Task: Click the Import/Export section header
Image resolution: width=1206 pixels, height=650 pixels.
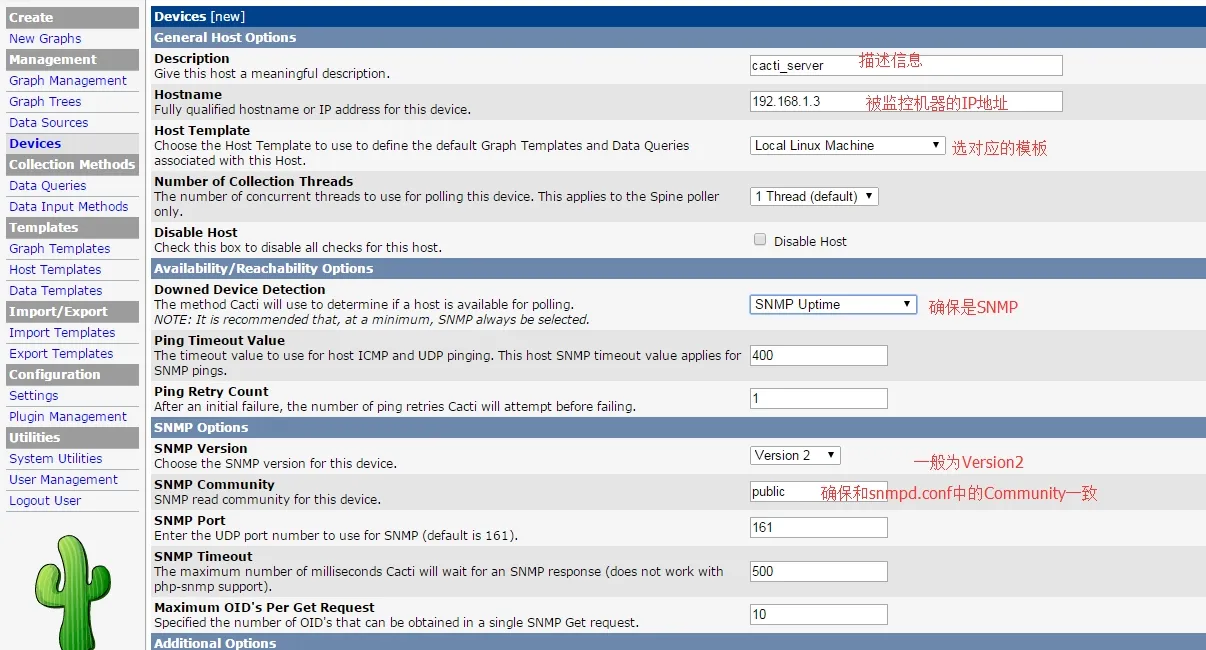Action: coord(73,311)
